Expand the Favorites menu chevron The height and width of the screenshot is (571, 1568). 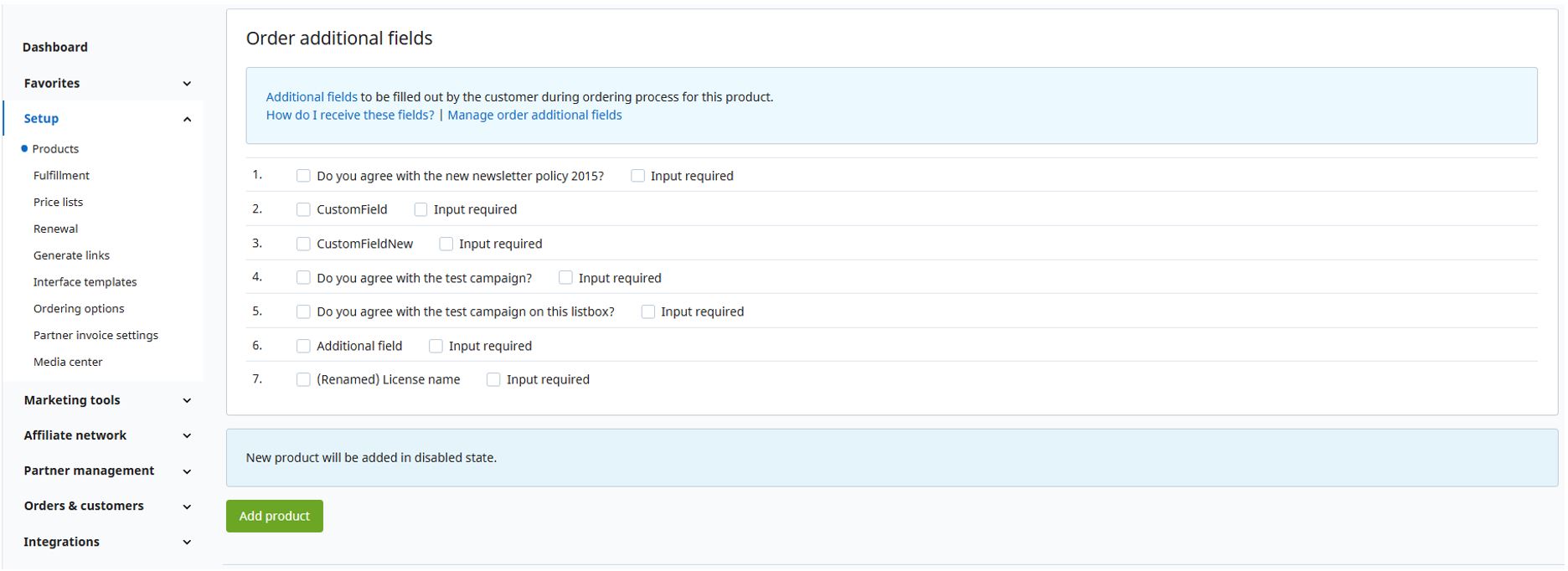pos(187,84)
